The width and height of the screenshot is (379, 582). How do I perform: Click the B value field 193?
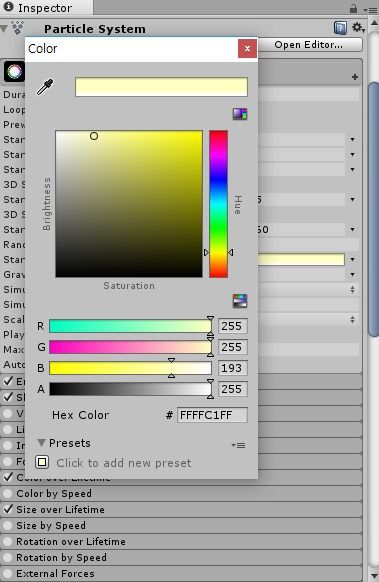click(x=233, y=368)
